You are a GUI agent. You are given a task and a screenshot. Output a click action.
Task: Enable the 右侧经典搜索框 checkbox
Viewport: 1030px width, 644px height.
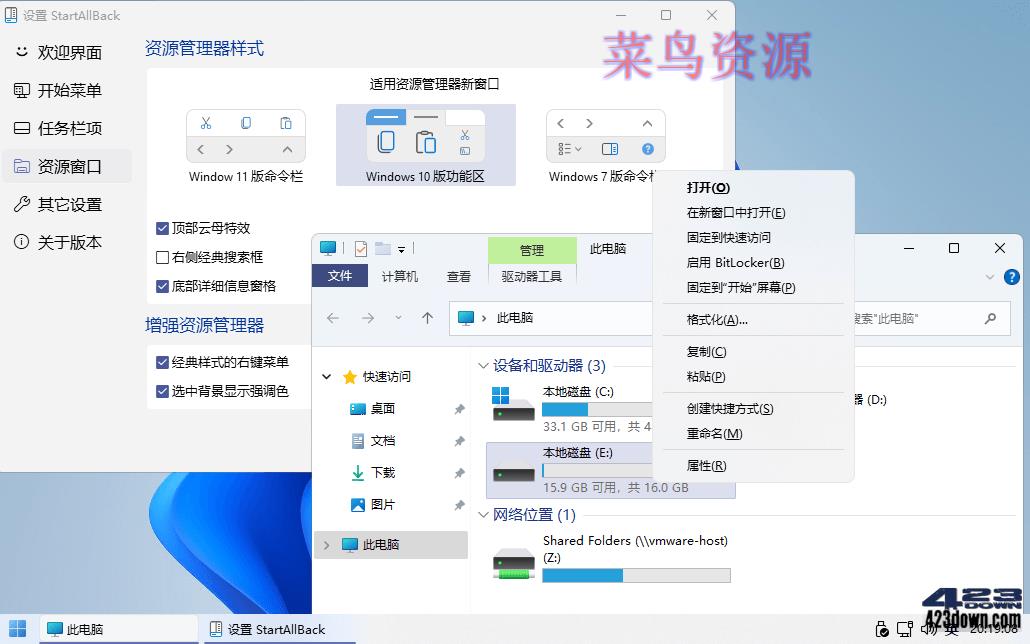pyautogui.click(x=162, y=255)
